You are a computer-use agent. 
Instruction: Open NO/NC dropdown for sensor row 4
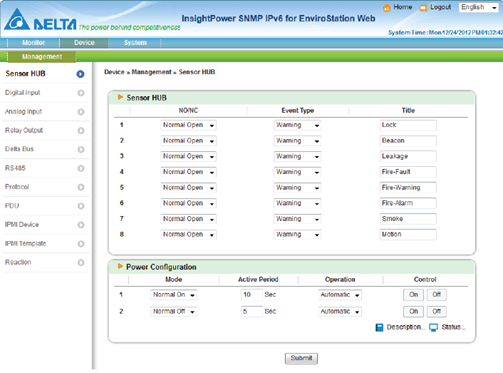tap(188, 172)
